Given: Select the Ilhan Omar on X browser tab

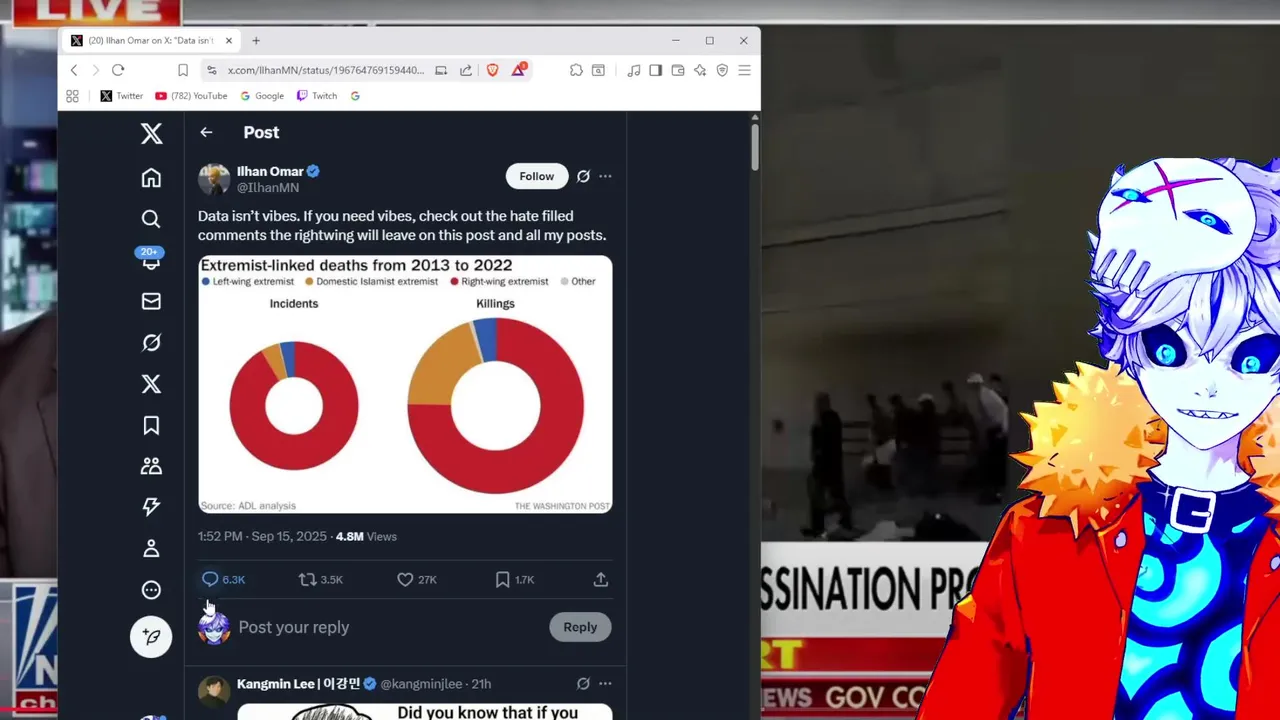Looking at the screenshot, I should point(151,41).
